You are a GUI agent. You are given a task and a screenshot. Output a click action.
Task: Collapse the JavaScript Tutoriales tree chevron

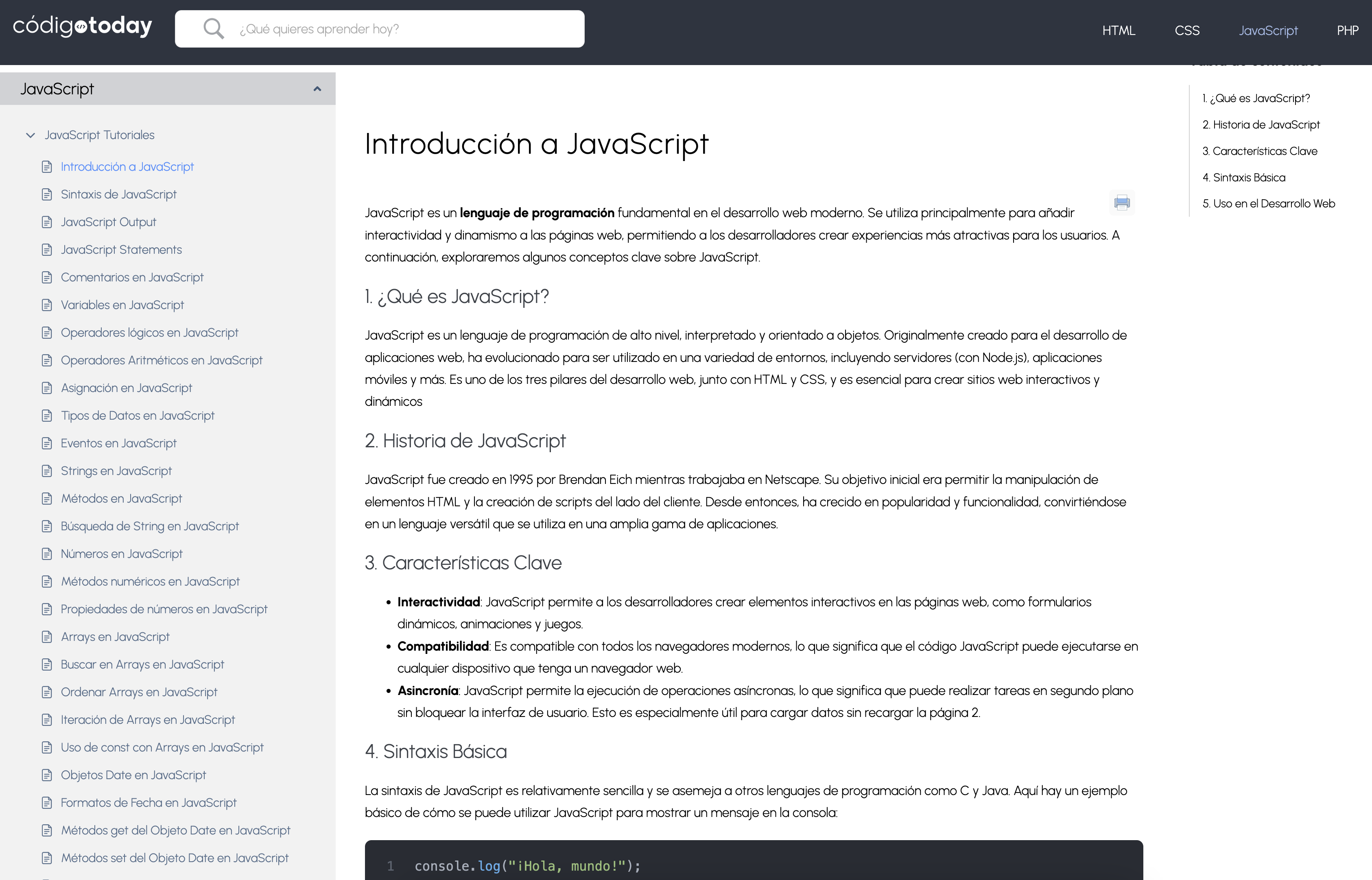(31, 135)
